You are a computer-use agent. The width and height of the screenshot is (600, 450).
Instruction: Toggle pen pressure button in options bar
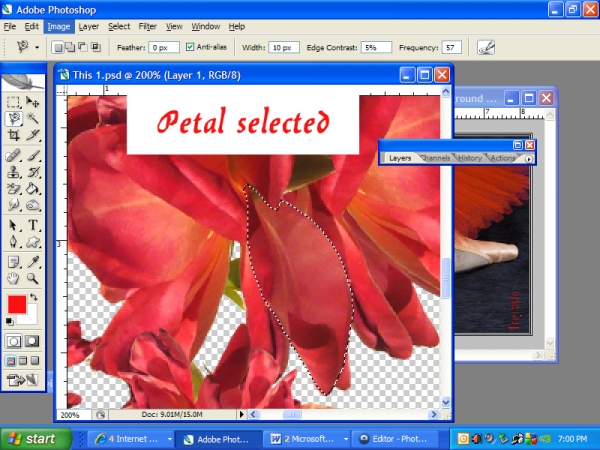coord(486,47)
